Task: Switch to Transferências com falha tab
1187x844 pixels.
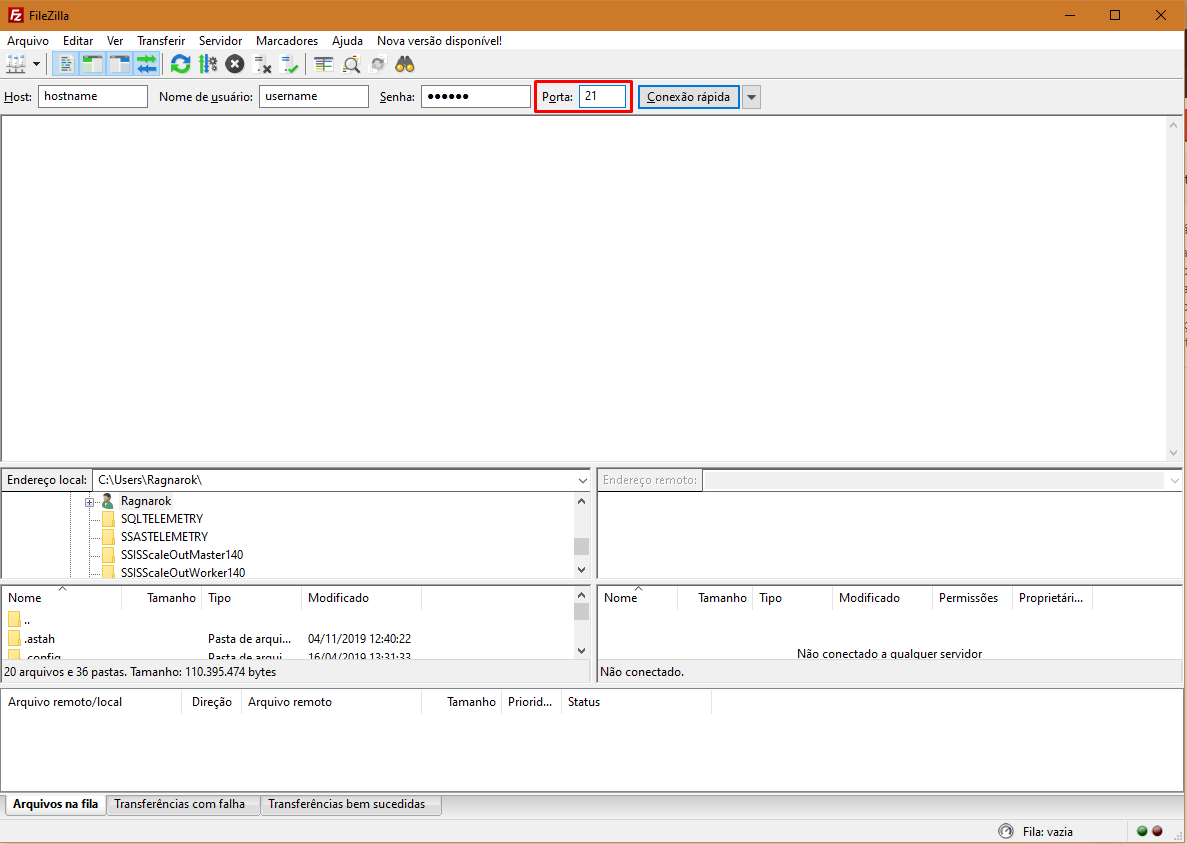Action: 179,804
